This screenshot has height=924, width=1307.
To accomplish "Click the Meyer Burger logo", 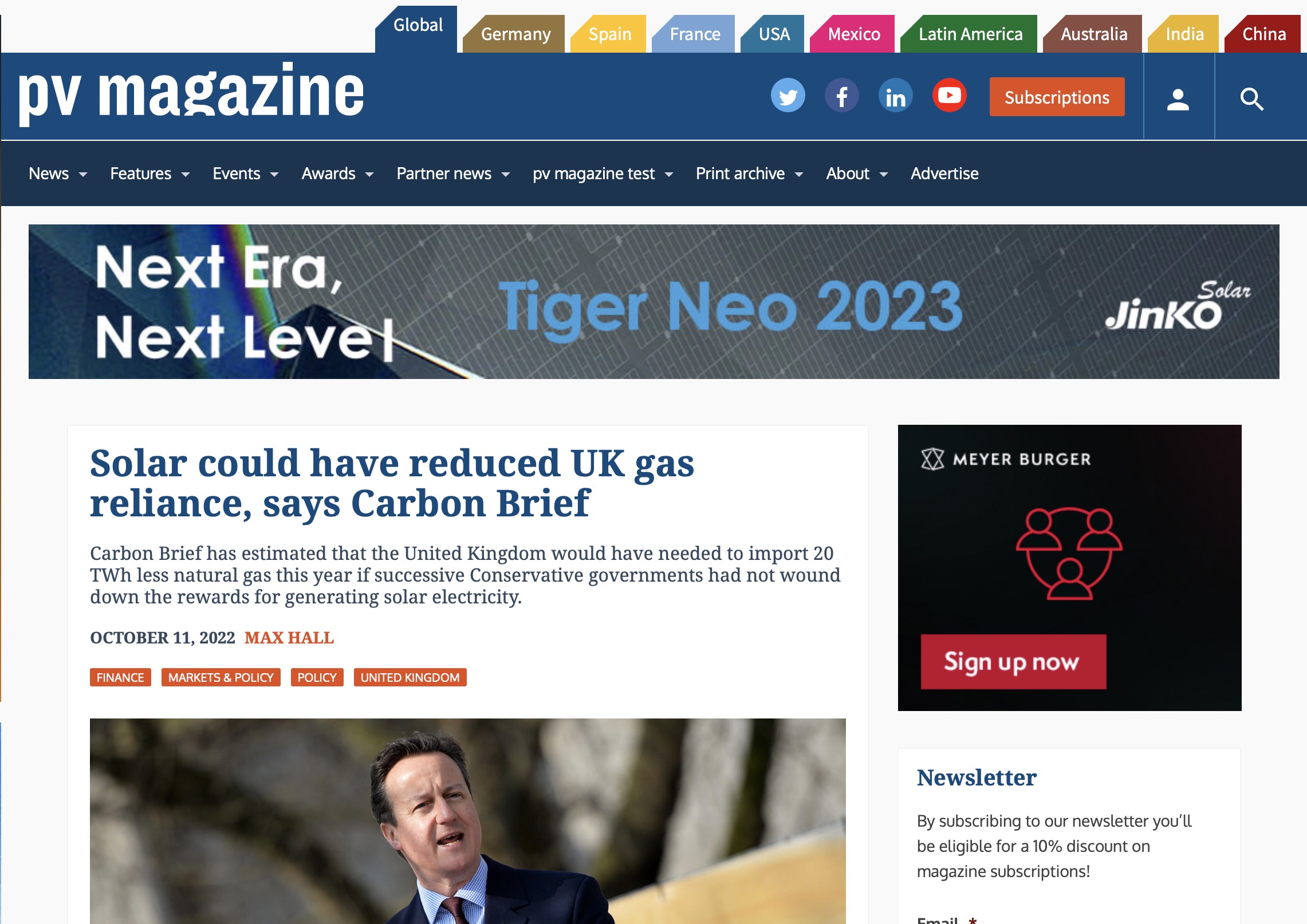I will (1006, 459).
